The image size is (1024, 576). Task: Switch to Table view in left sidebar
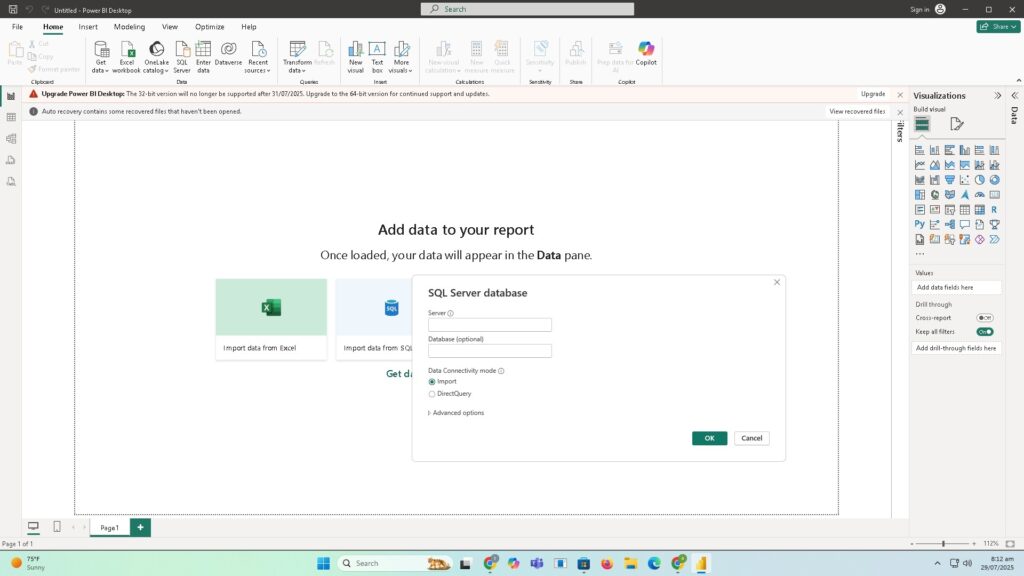[11, 118]
